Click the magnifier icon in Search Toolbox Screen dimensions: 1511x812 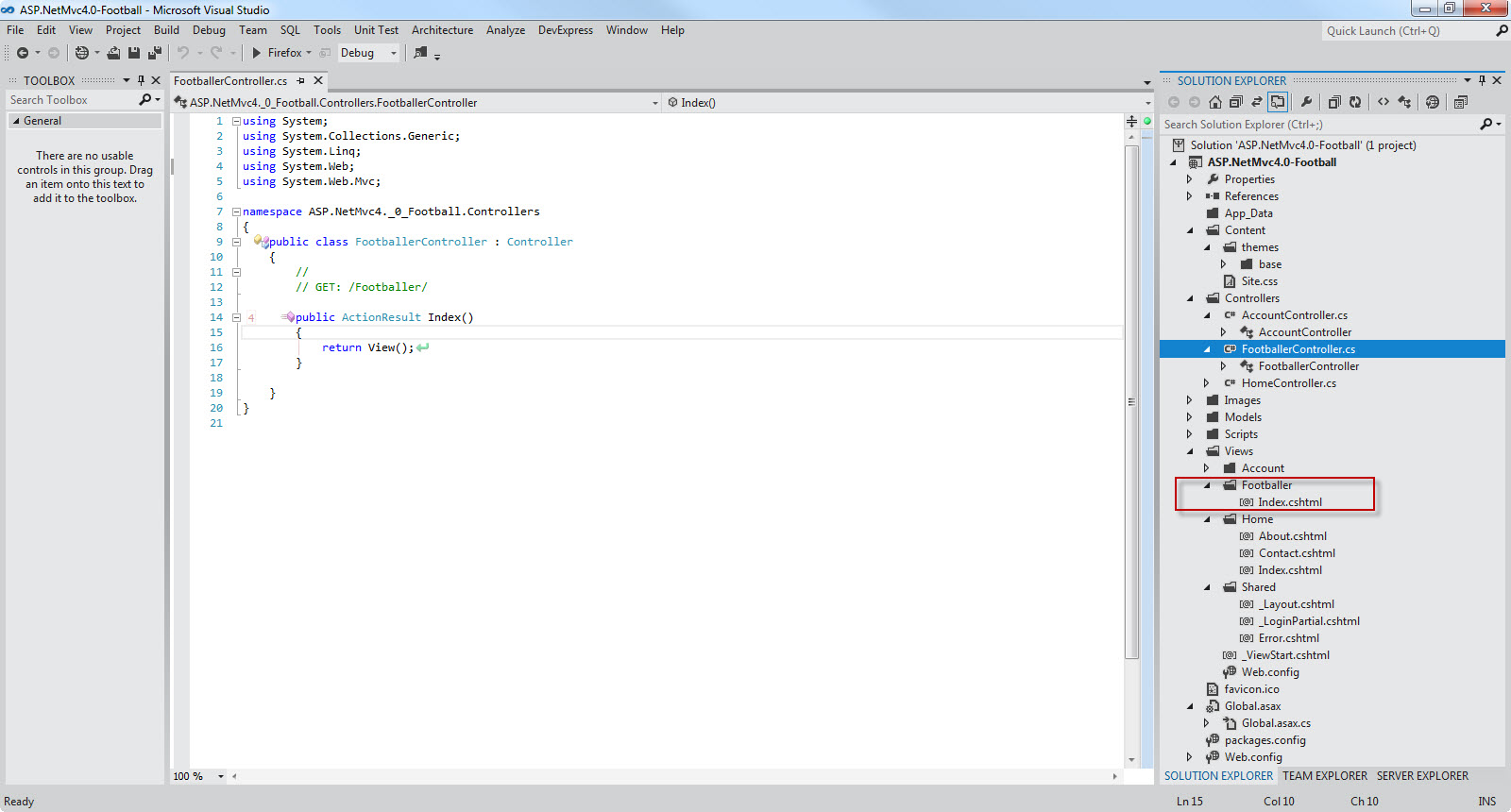145,99
